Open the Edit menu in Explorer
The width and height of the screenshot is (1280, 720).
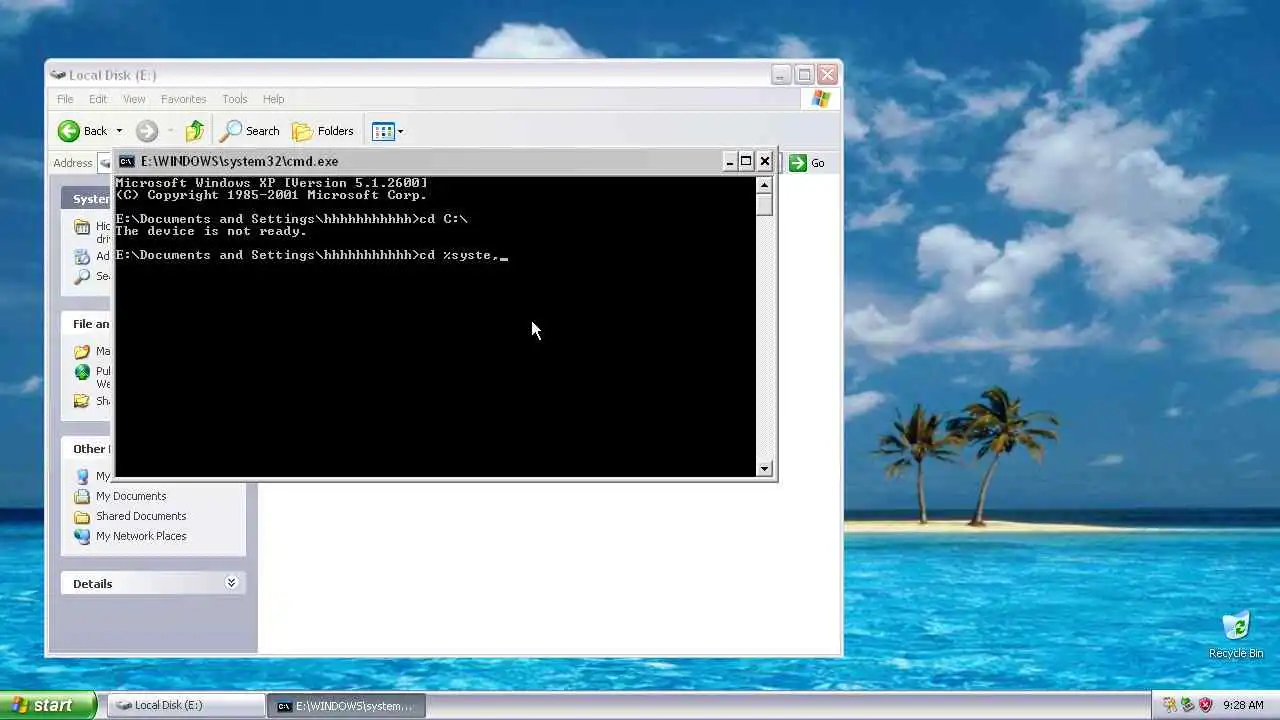coord(98,99)
